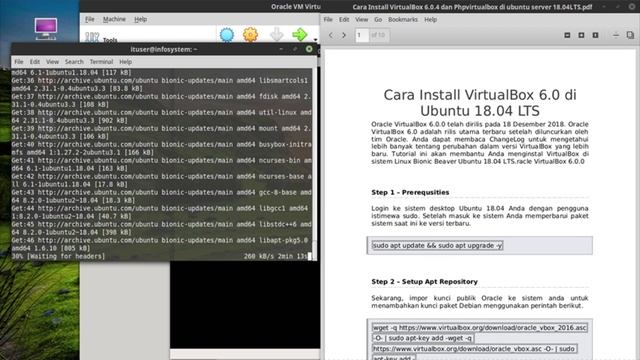Open the PDF viewer Bookmarks menu
Image resolution: width=640 pixels, height=360 pixels.
403,19
